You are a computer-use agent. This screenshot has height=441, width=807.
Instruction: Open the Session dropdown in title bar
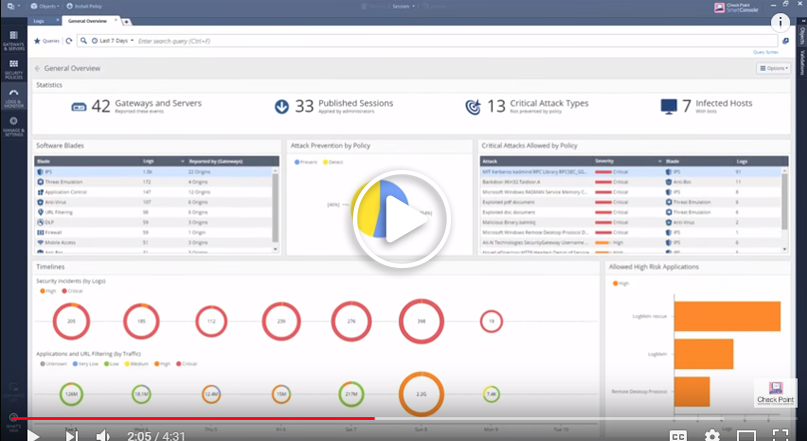pos(404,6)
